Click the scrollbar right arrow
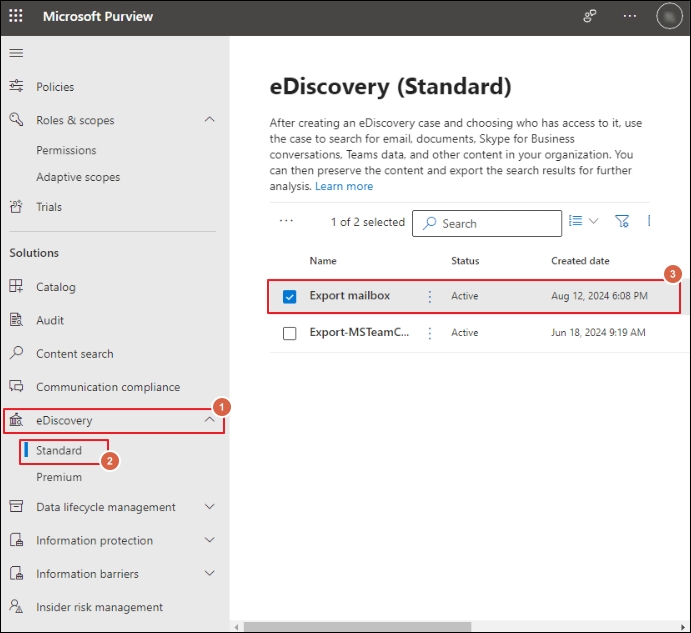691x633 pixels. pyautogui.click(x=683, y=627)
